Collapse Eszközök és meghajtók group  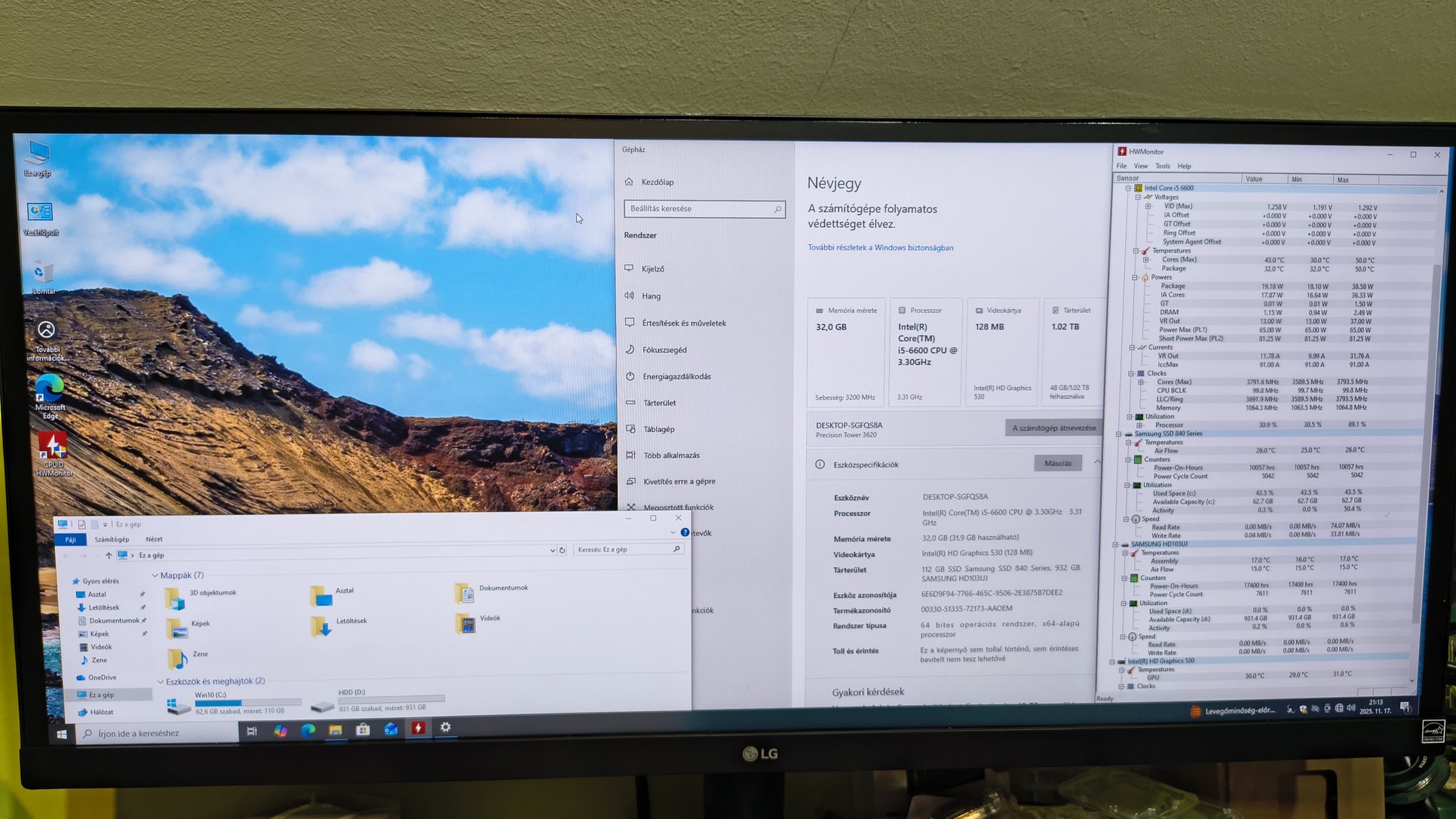pos(161,681)
